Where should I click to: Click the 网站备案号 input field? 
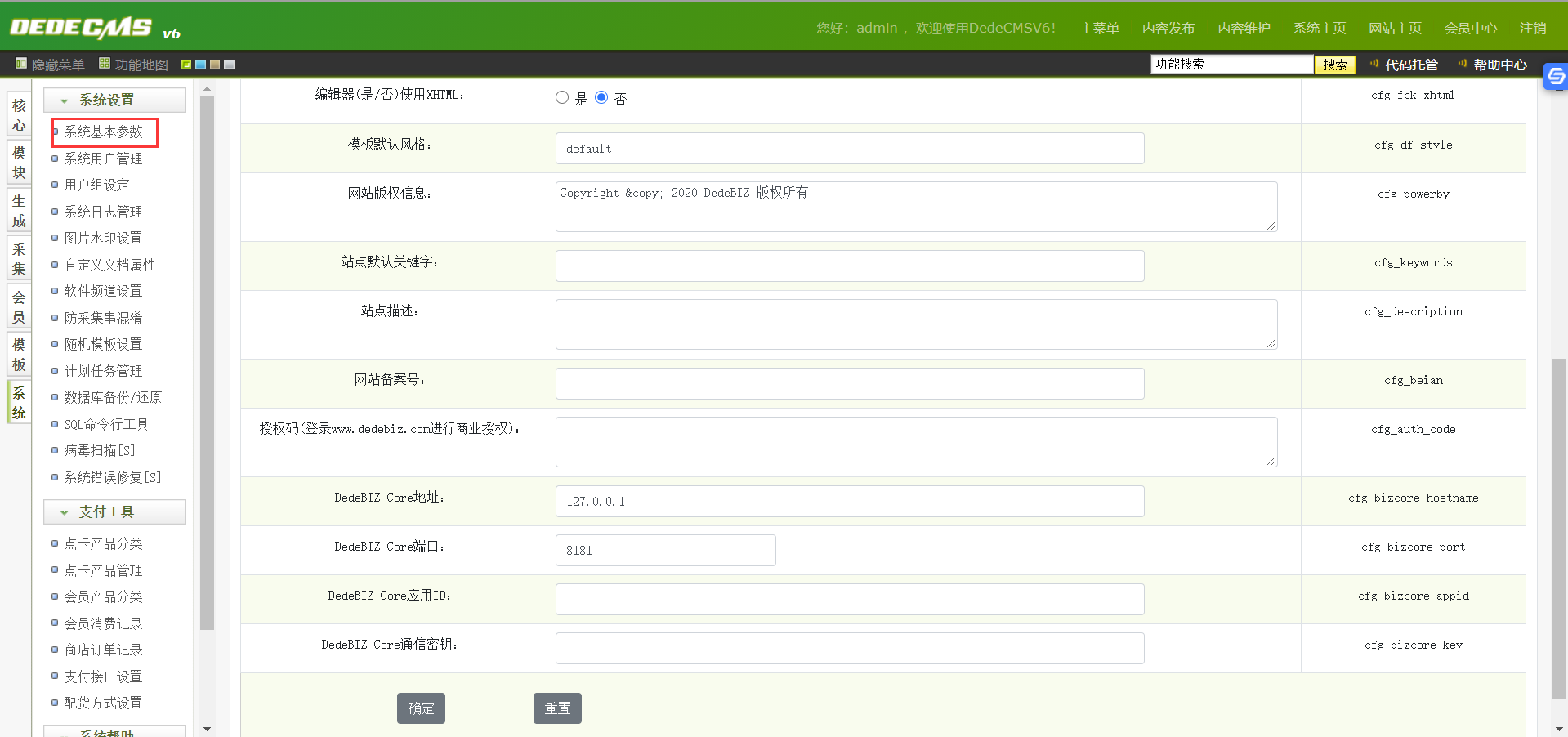[x=850, y=383]
